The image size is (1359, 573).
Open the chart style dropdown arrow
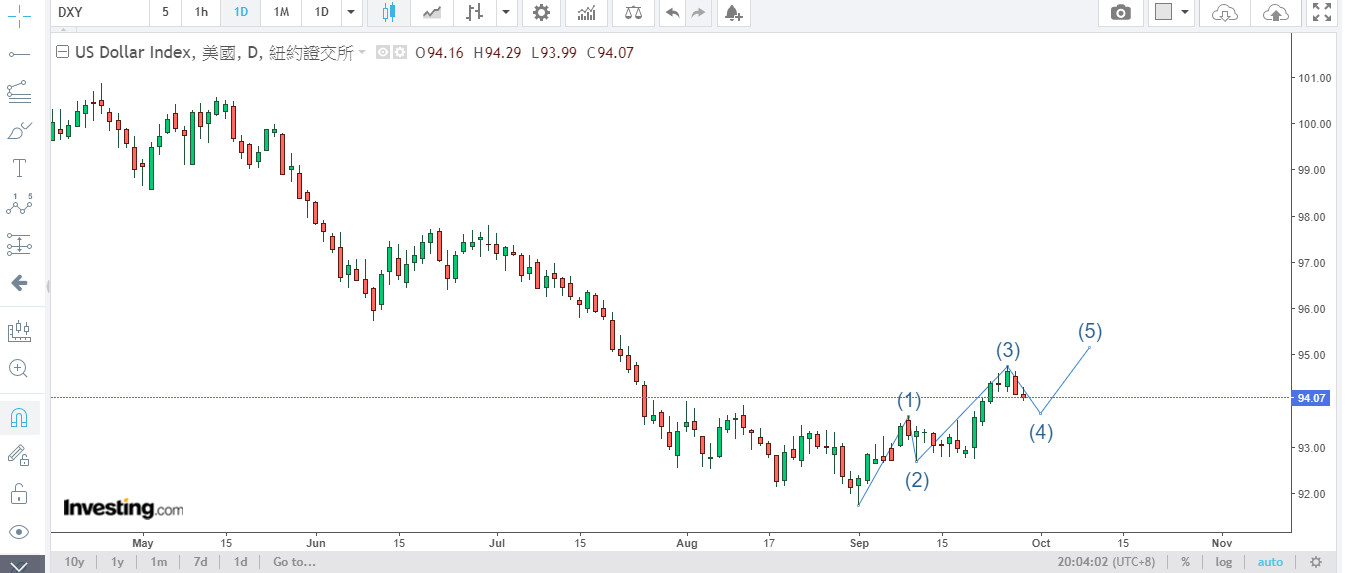click(506, 12)
